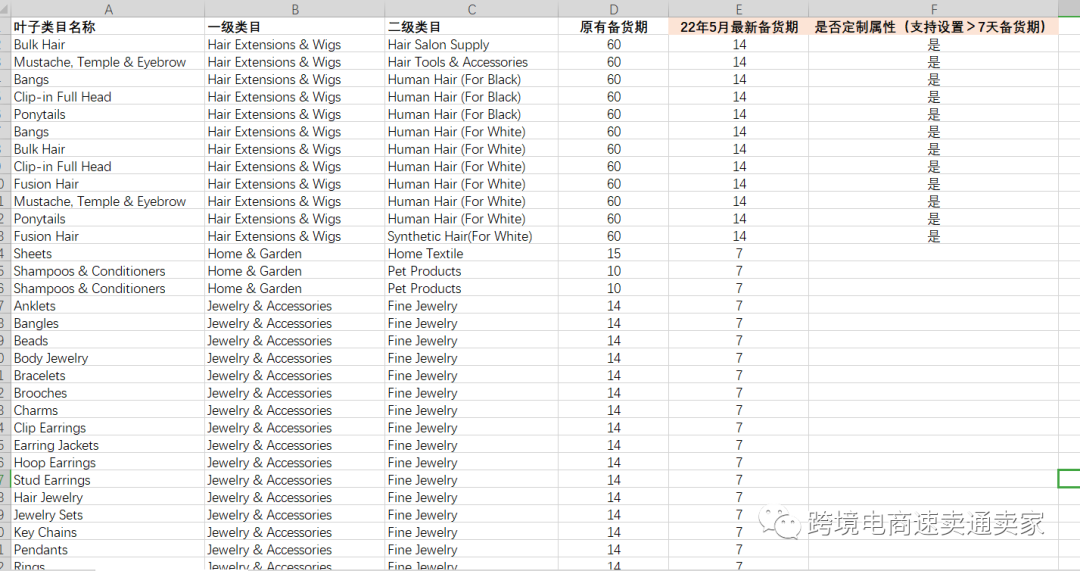
Task: Select the Body Jewelry cell
Action: point(108,358)
